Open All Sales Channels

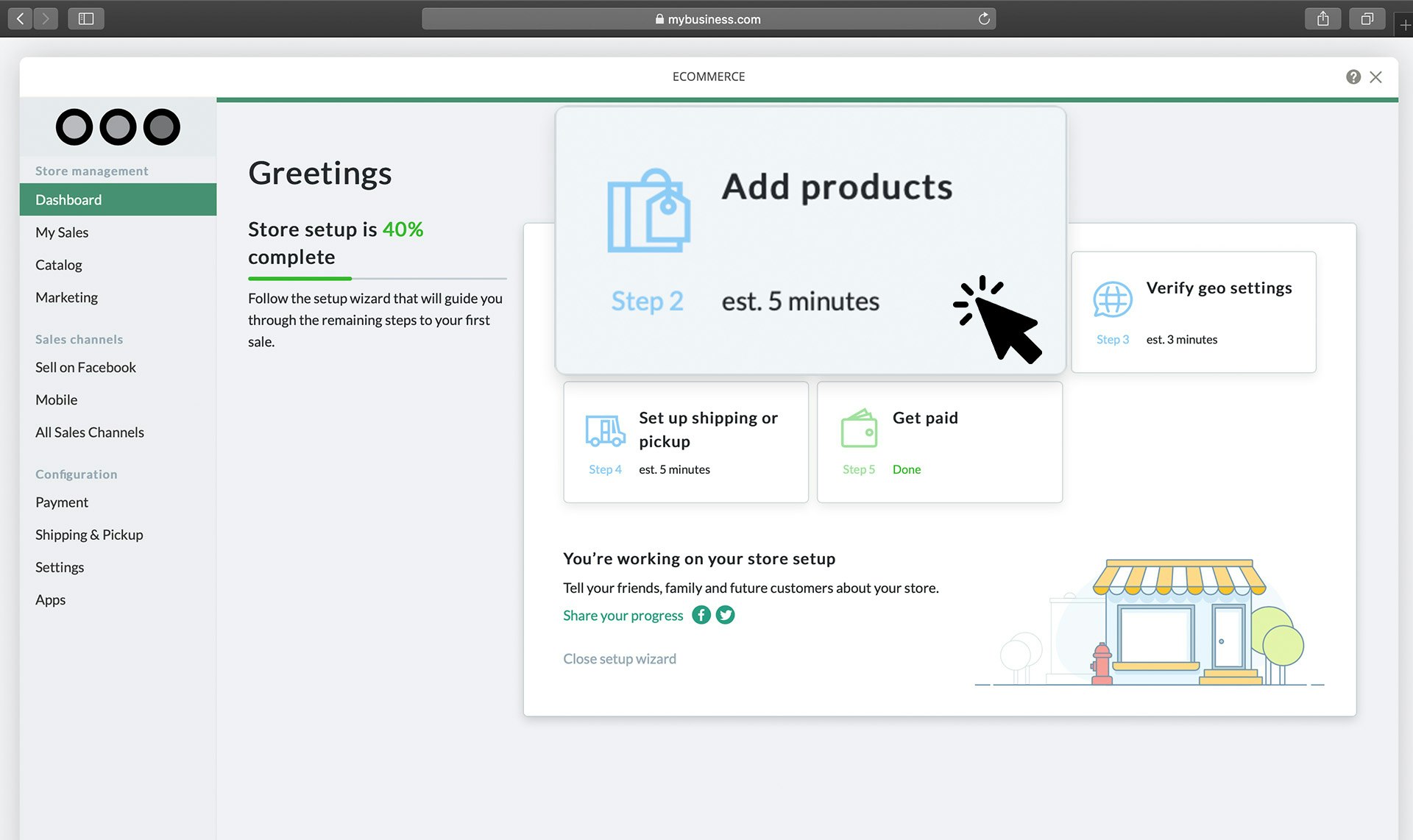(x=90, y=432)
